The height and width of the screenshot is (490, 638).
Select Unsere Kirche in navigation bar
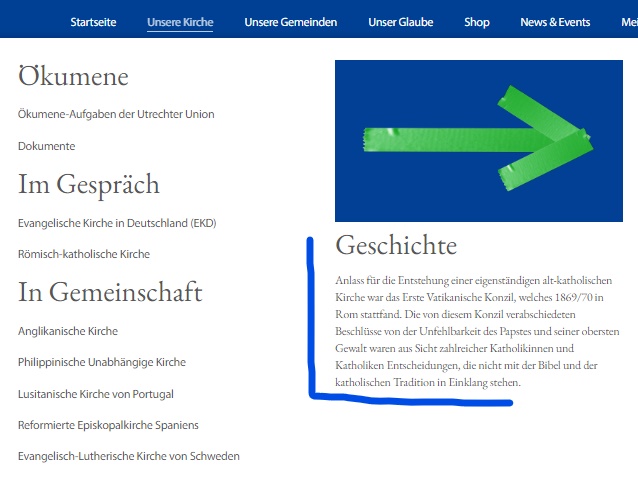click(180, 22)
